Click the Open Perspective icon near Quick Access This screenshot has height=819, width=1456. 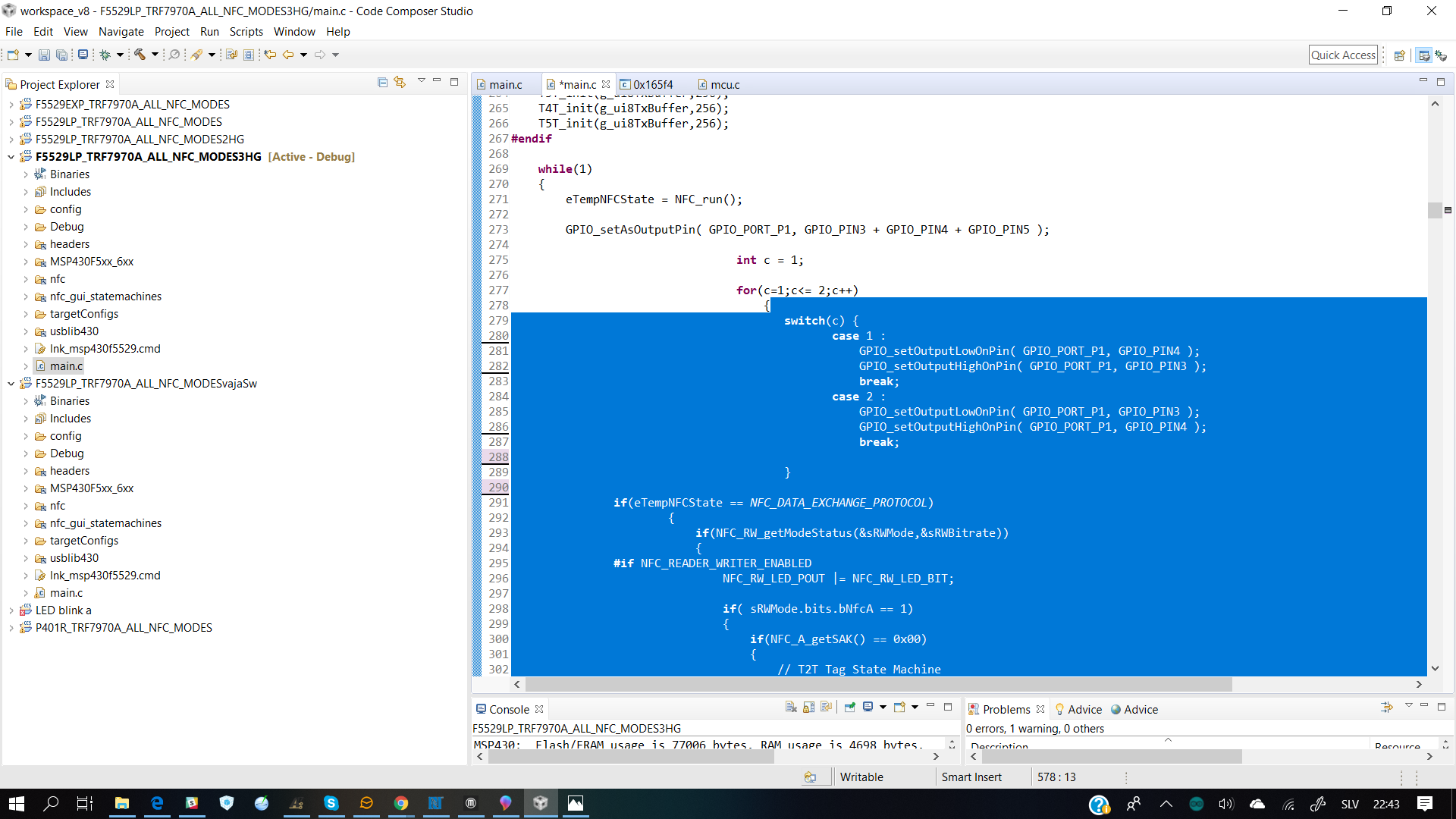(1399, 55)
